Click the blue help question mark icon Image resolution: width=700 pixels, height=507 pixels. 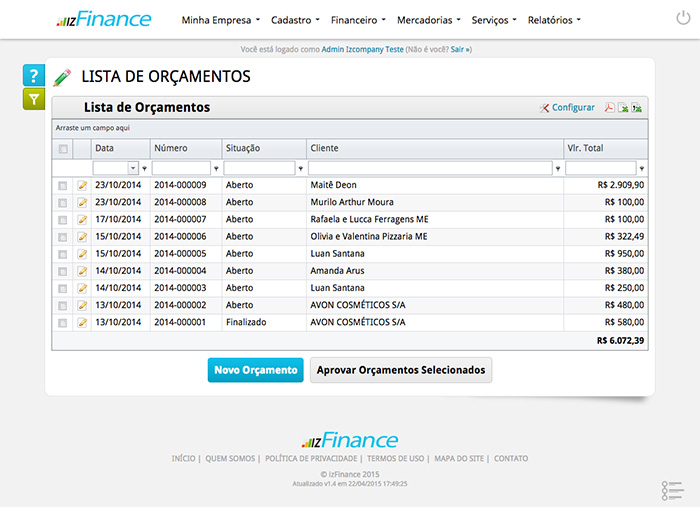click(x=33, y=76)
